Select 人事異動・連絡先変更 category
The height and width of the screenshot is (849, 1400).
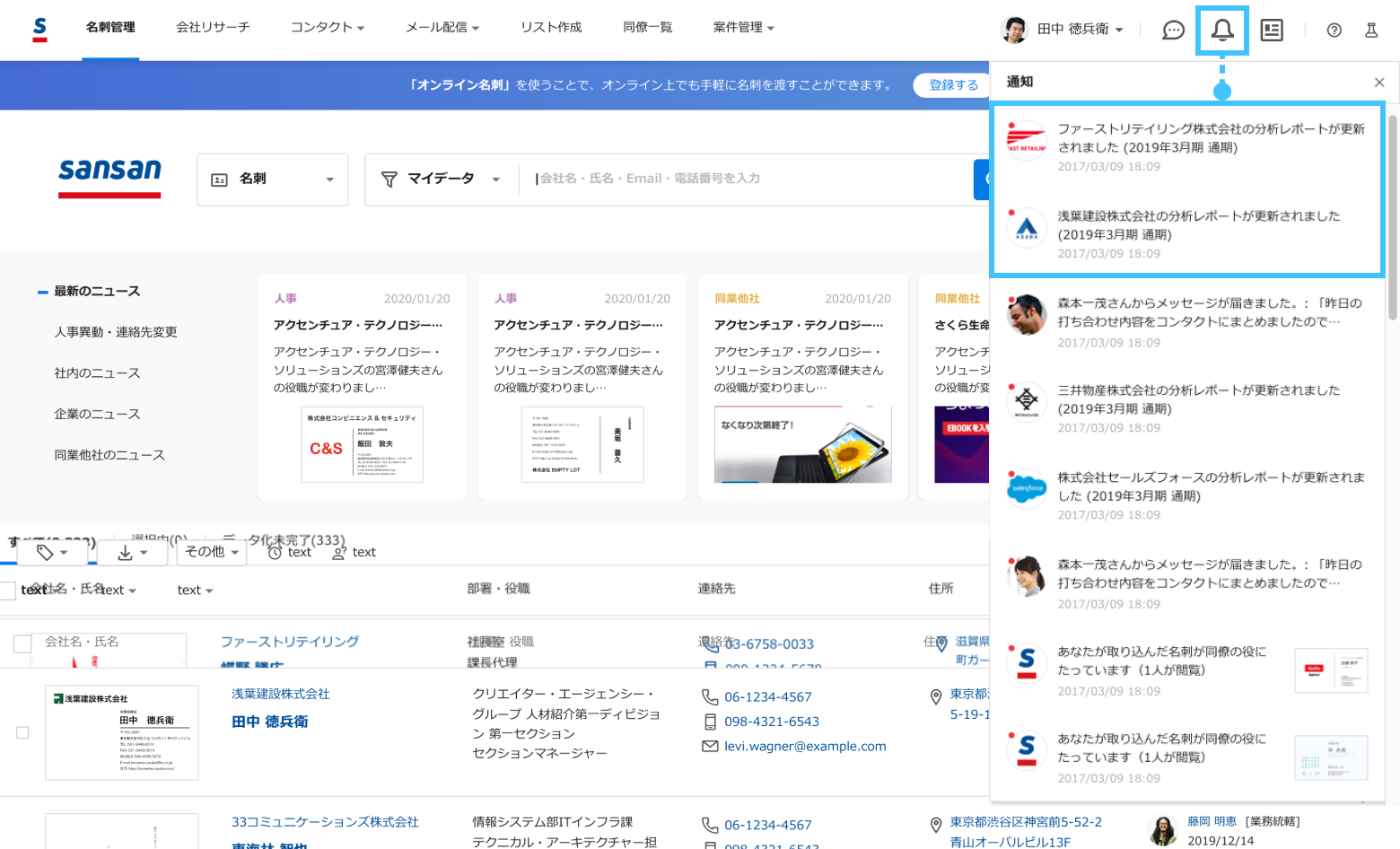(116, 332)
